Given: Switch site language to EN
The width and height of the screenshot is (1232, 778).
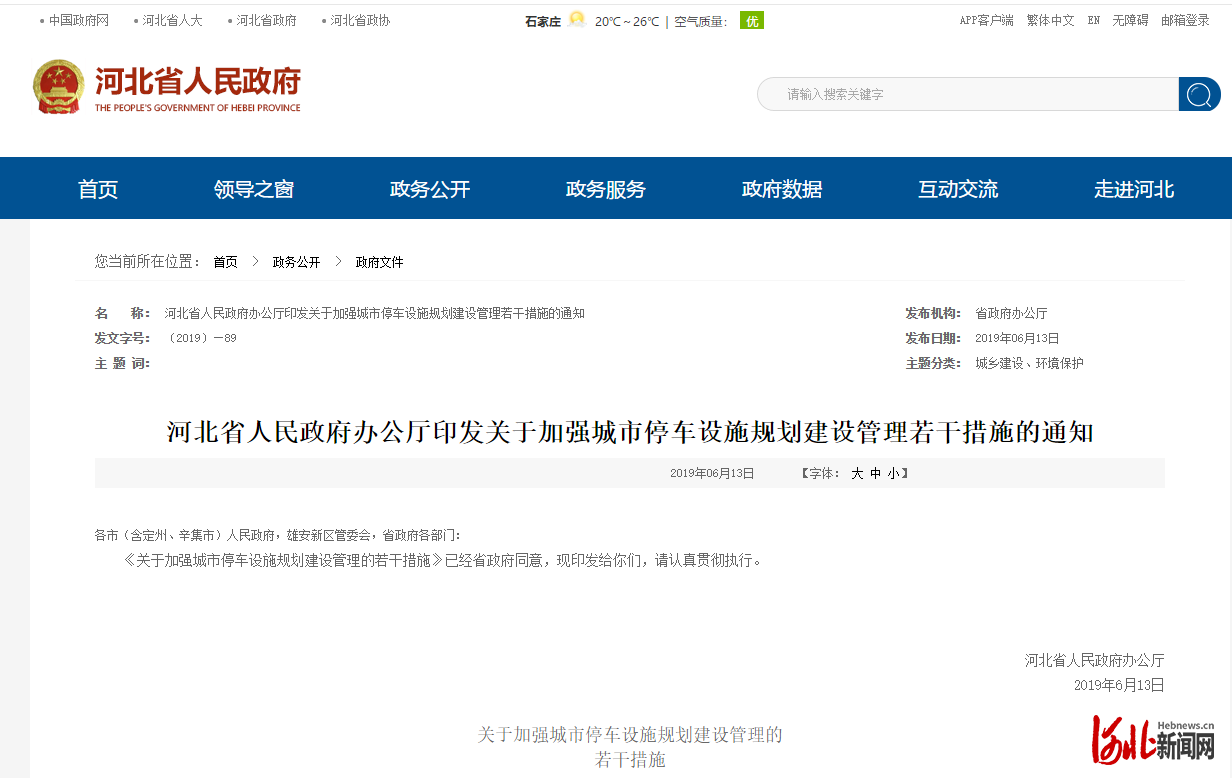Looking at the screenshot, I should [x=1094, y=19].
